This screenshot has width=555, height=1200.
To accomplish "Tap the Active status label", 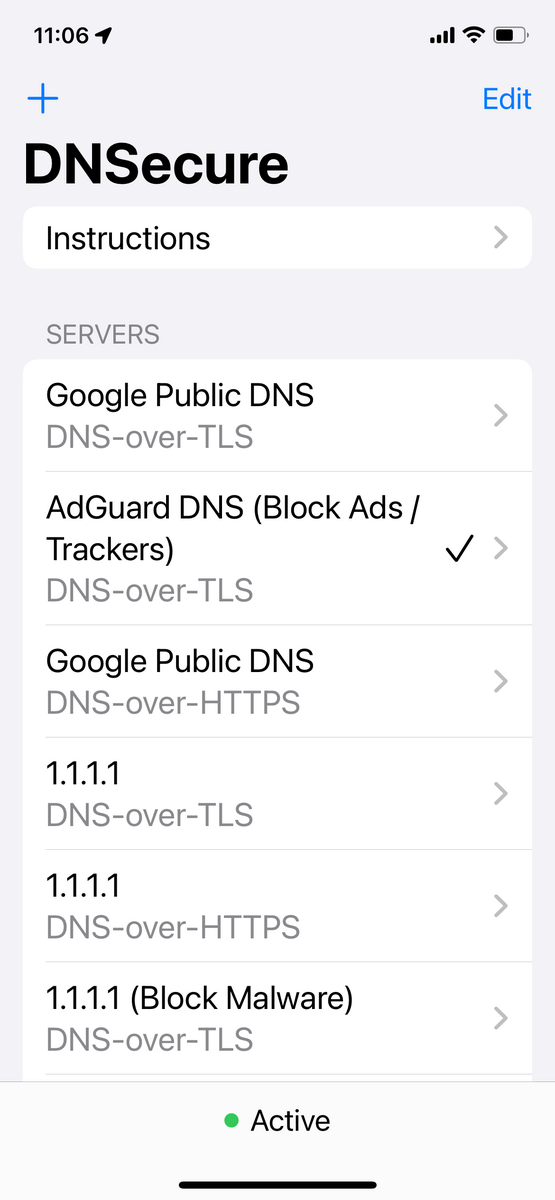I will click(290, 1121).
